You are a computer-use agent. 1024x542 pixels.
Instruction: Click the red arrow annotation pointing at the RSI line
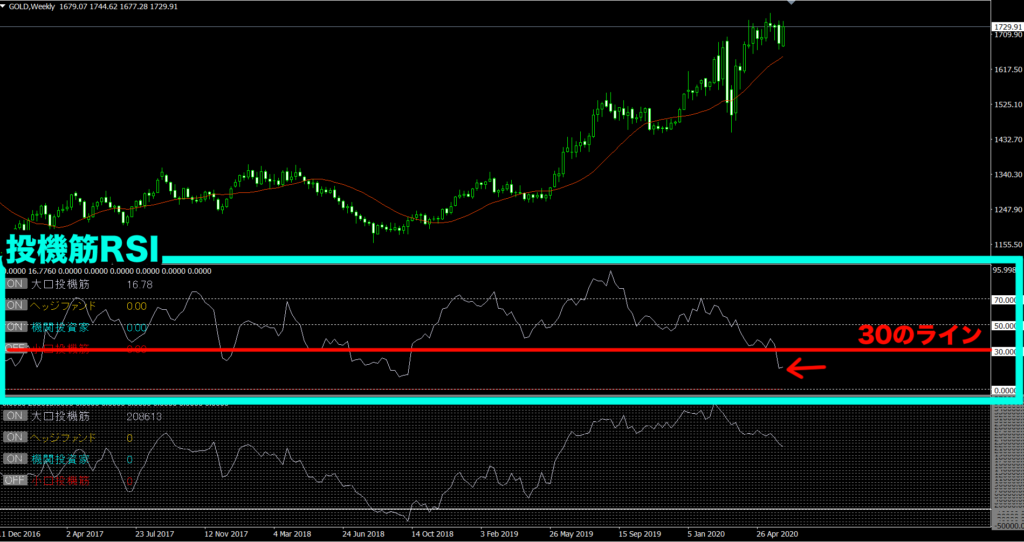point(806,369)
